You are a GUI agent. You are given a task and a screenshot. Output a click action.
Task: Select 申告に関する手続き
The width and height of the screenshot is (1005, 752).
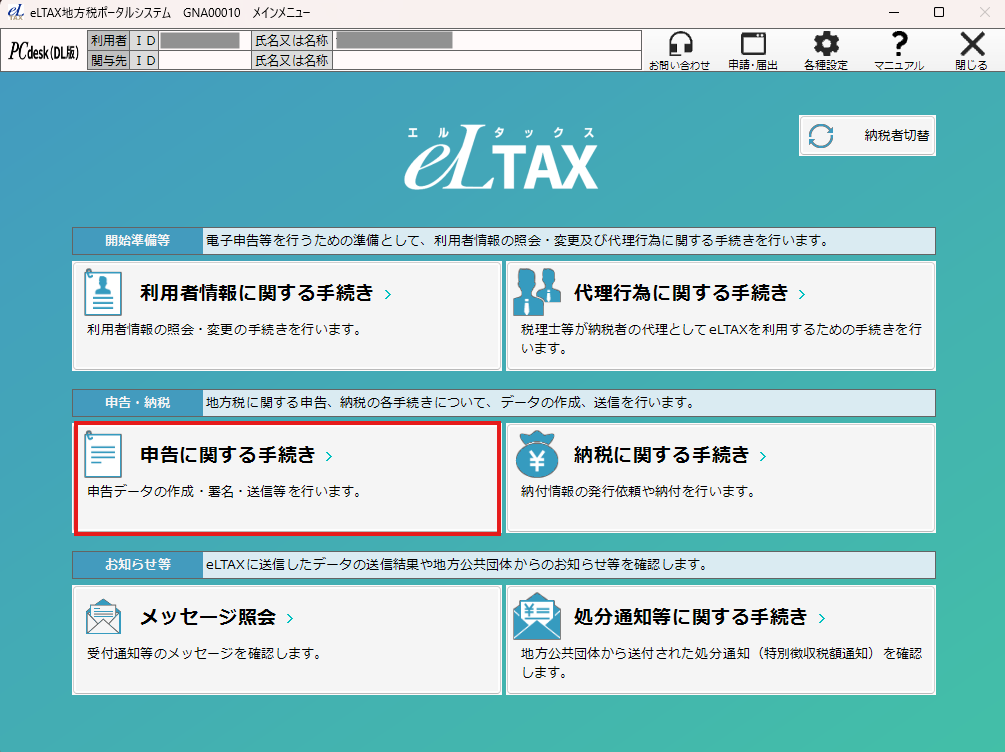coord(228,455)
